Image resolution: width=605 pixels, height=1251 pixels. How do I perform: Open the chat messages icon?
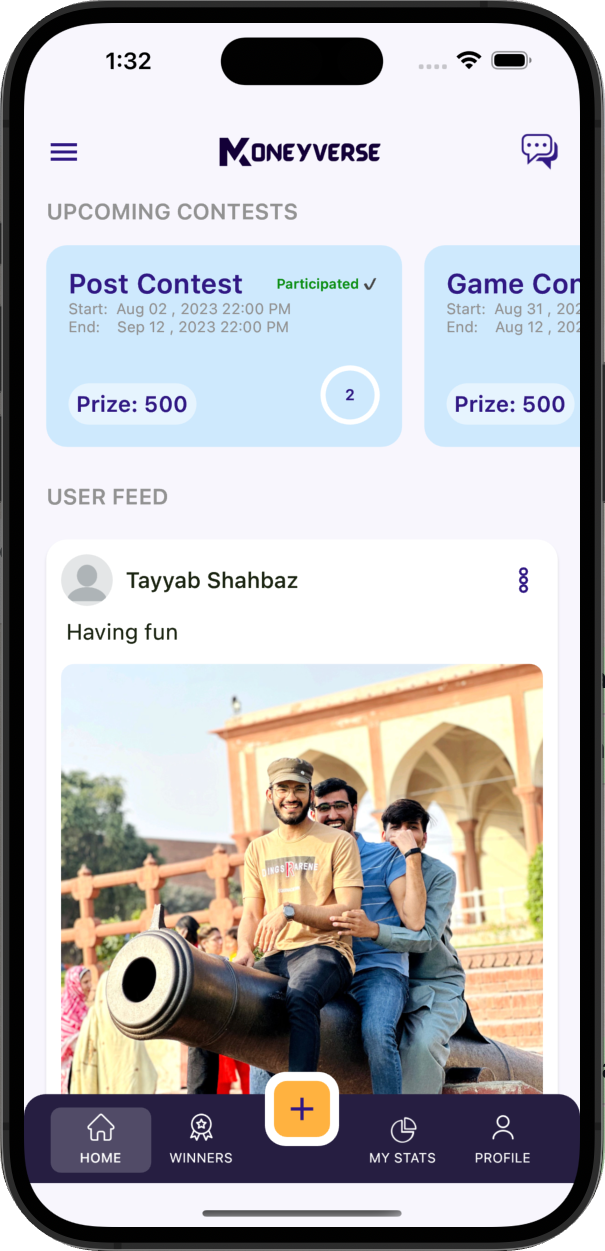coord(539,151)
